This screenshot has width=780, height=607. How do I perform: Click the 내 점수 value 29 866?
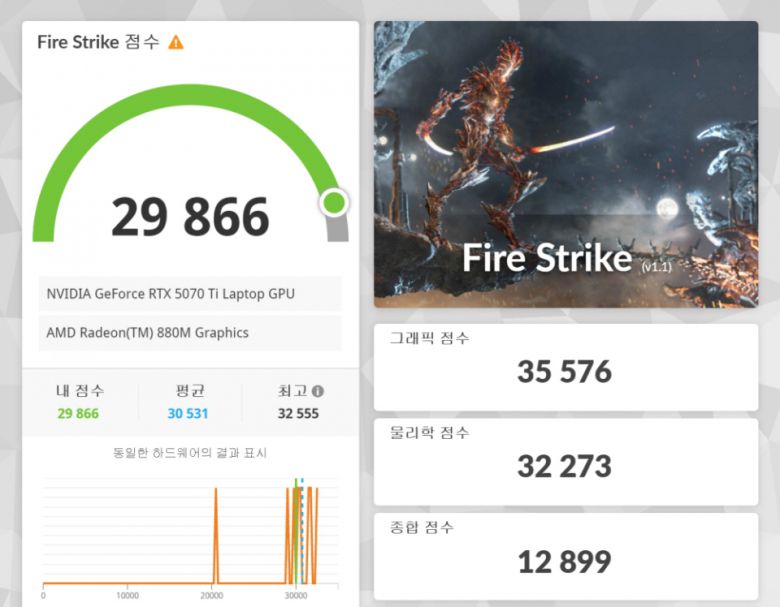pos(78,413)
